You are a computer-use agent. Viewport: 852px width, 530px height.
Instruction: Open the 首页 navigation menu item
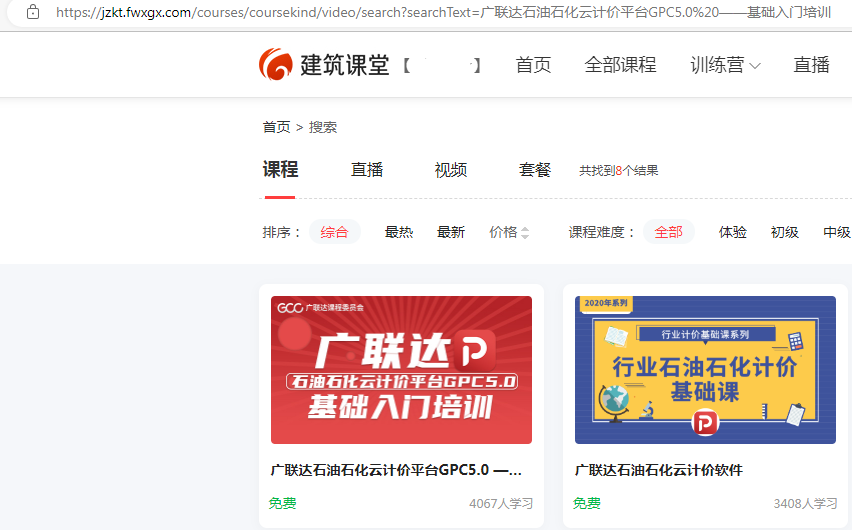[533, 65]
